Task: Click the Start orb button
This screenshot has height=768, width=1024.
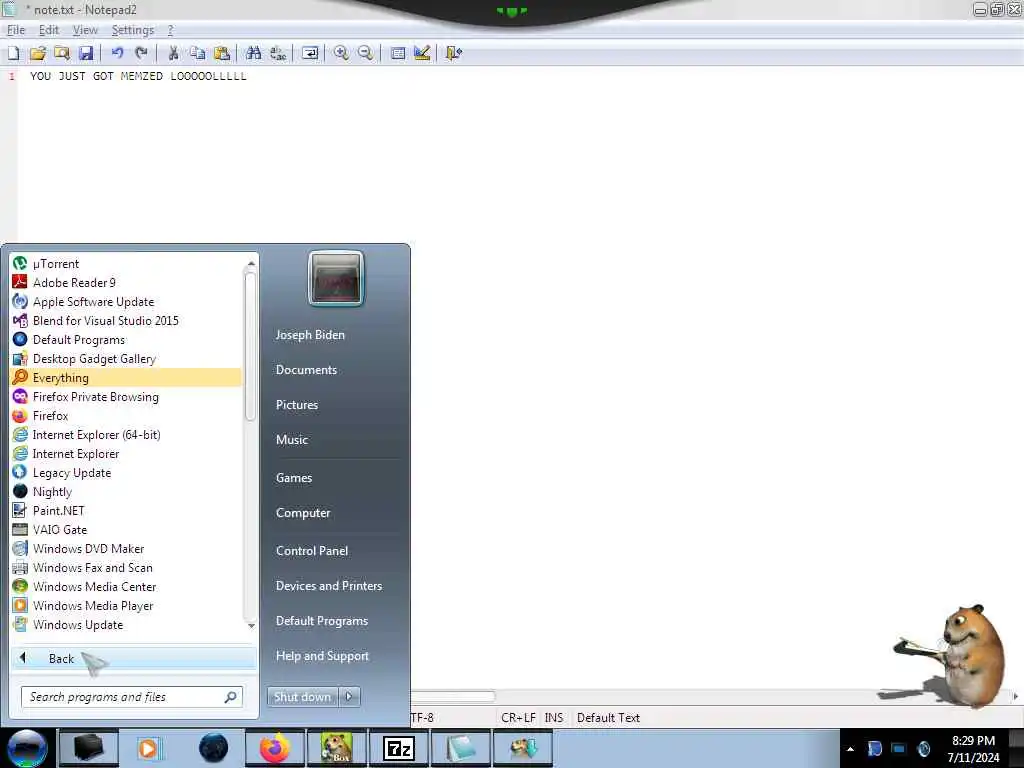Action: pyautogui.click(x=27, y=748)
